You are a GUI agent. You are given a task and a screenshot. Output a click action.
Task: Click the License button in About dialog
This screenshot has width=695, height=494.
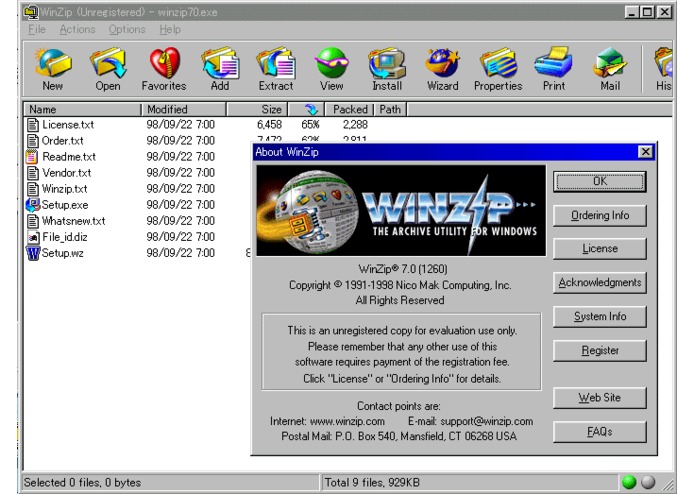600,249
